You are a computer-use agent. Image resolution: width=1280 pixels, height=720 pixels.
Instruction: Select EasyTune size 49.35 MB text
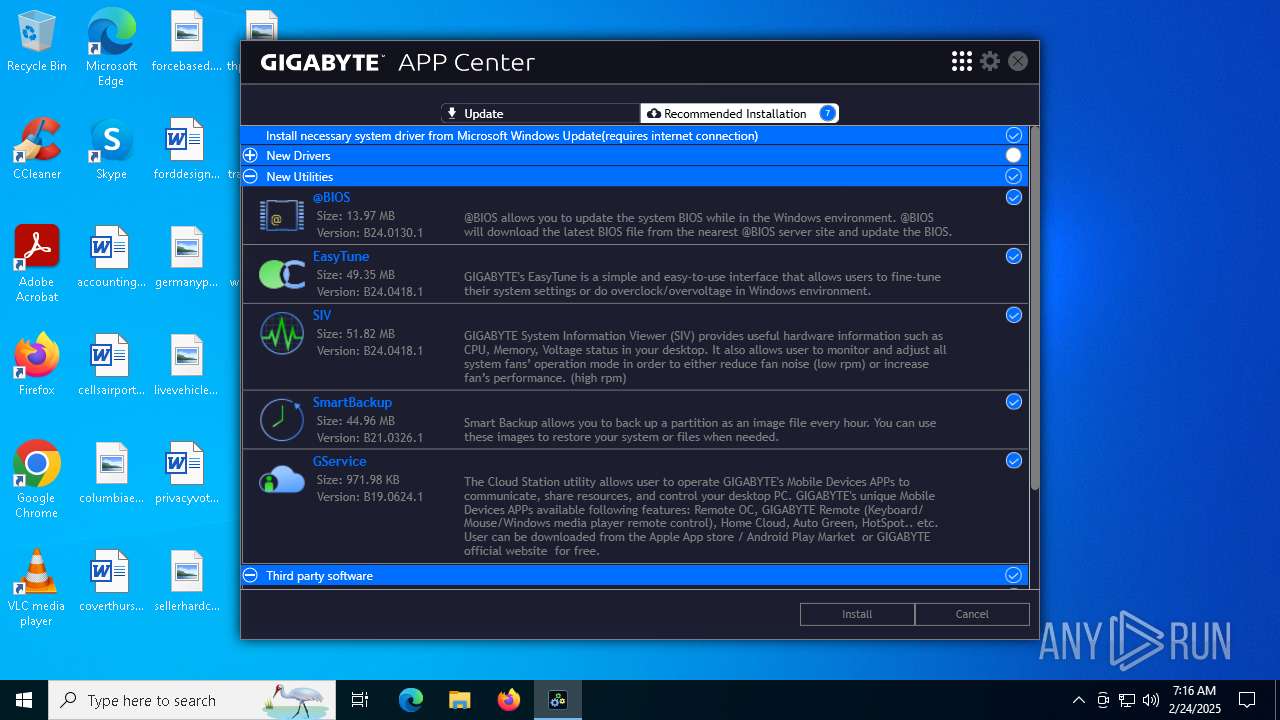tap(356, 275)
